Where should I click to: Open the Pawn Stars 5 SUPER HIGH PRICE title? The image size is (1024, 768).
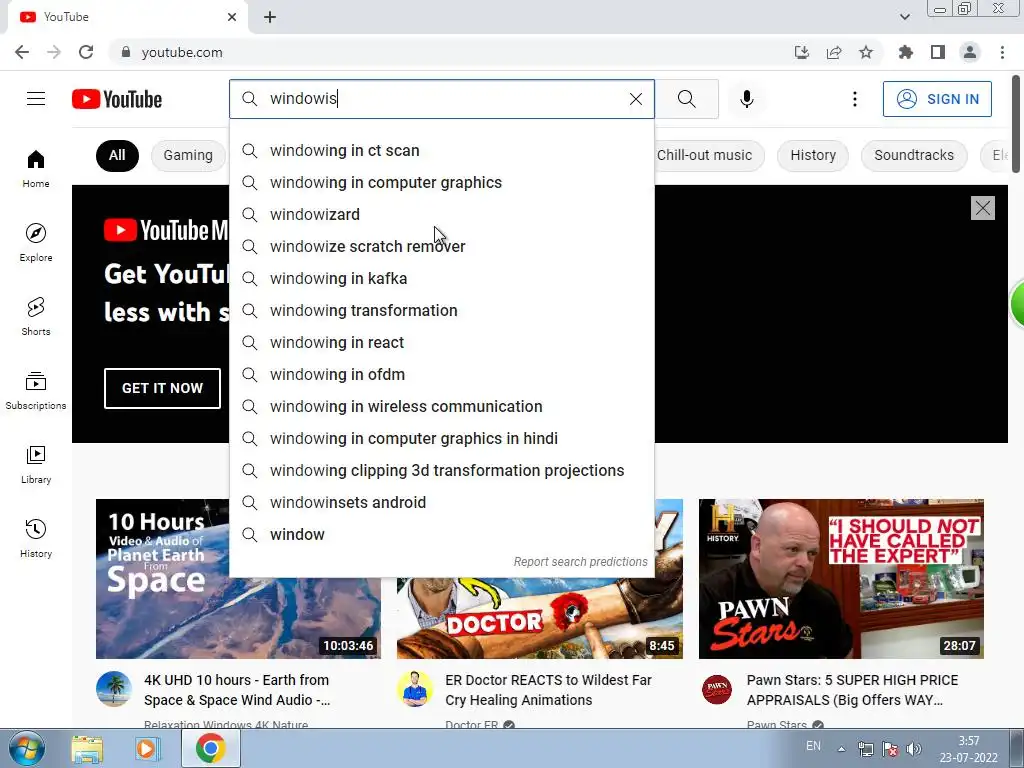point(852,690)
